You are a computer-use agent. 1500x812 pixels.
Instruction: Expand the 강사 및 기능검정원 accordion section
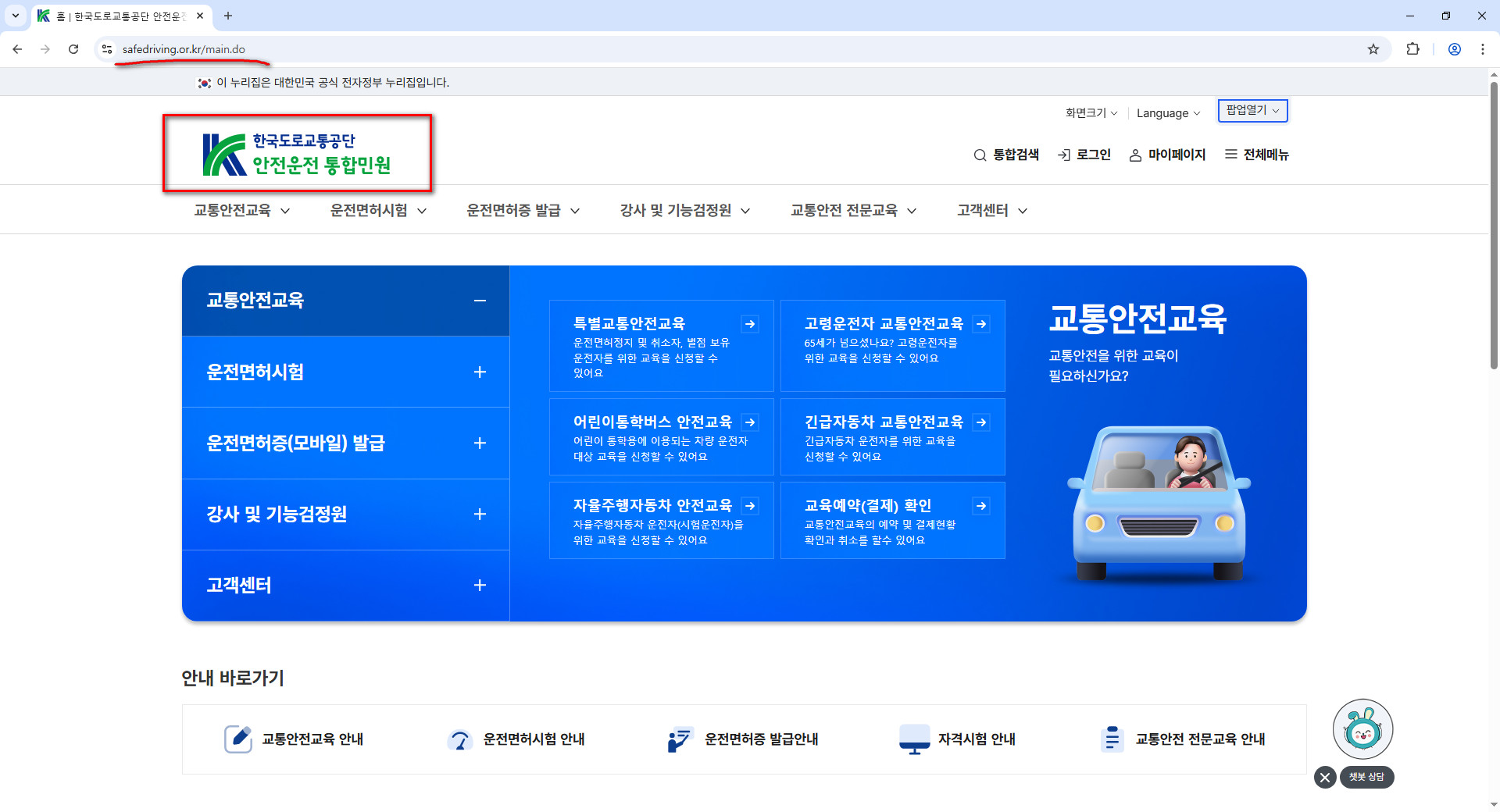(x=480, y=515)
